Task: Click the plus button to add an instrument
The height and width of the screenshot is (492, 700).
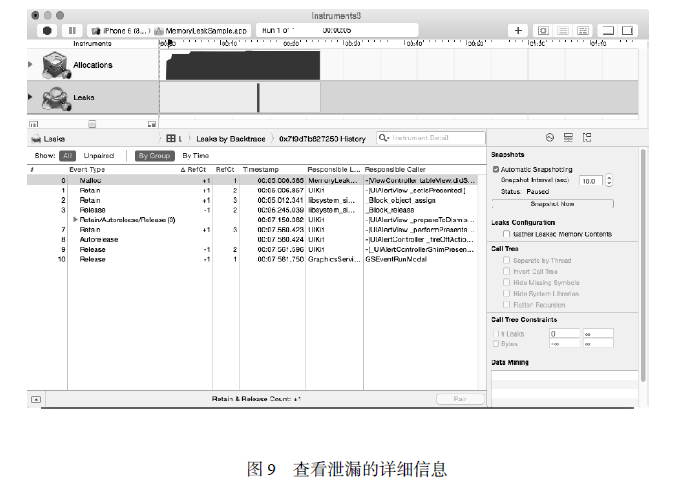Action: (x=518, y=31)
